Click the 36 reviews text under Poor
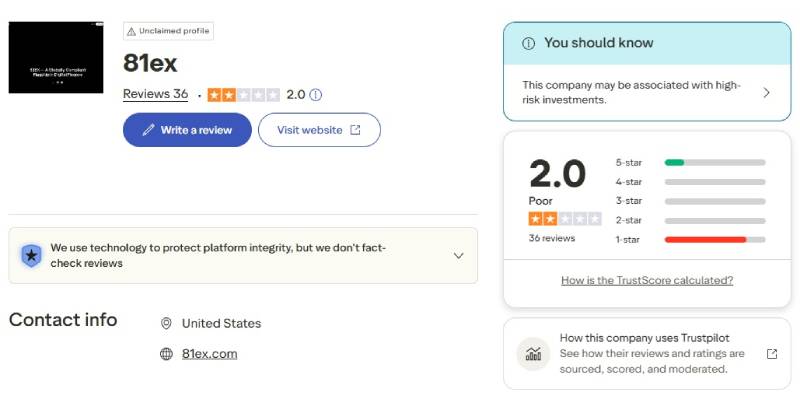This screenshot has height=403, width=800. point(552,238)
